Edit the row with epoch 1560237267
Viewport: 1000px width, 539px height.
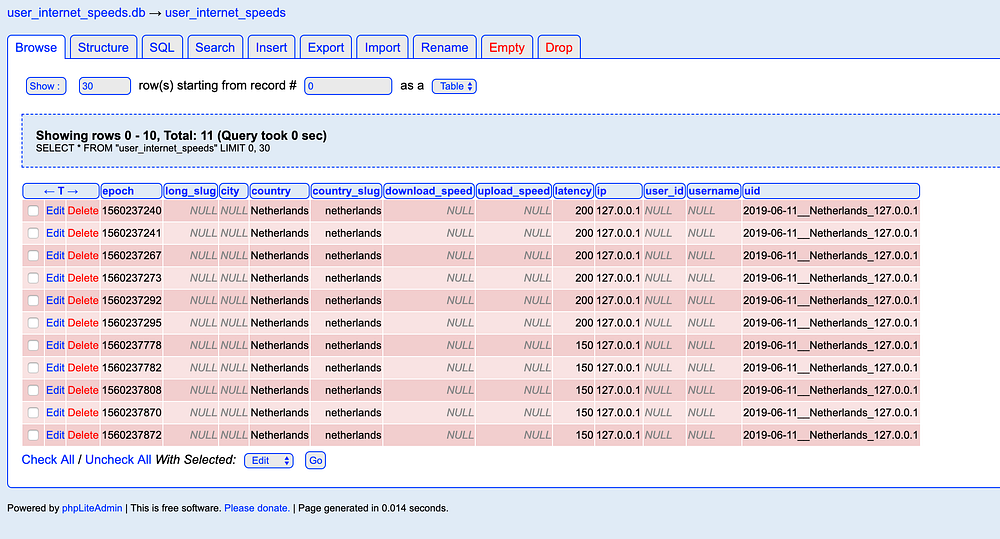point(55,255)
